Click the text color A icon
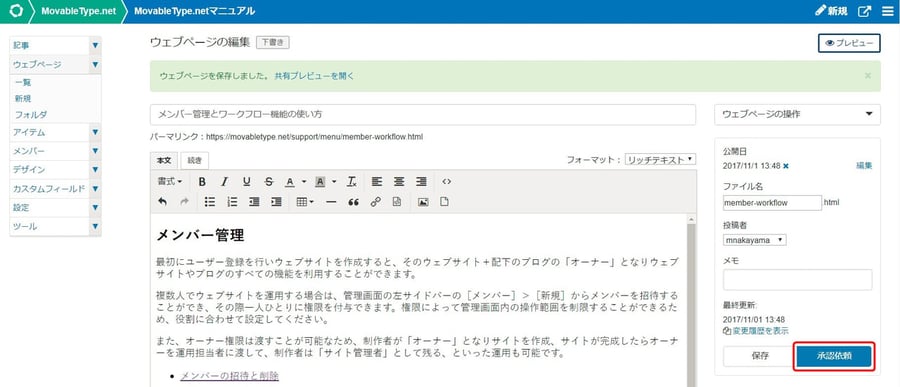The height and width of the screenshot is (387, 900). 290,181
